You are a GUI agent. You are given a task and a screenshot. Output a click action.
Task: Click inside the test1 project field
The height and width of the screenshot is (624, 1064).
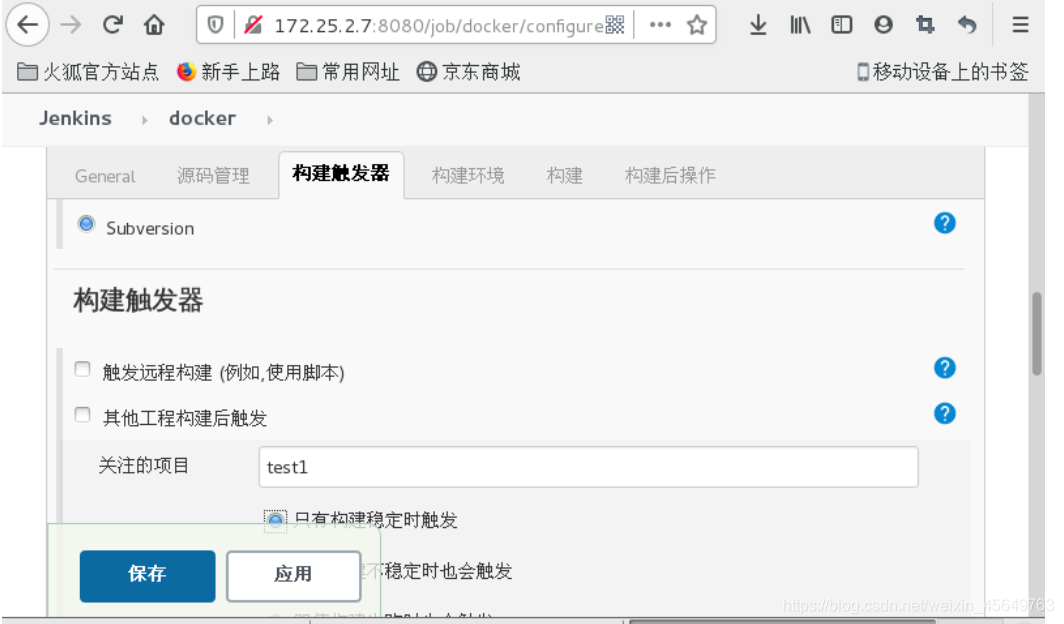[588, 467]
